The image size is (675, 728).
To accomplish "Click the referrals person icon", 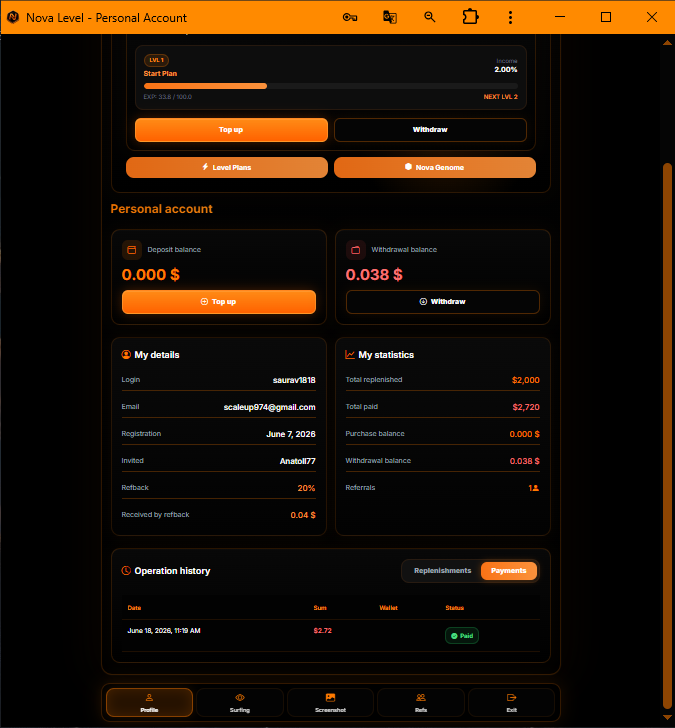I will coord(534,488).
